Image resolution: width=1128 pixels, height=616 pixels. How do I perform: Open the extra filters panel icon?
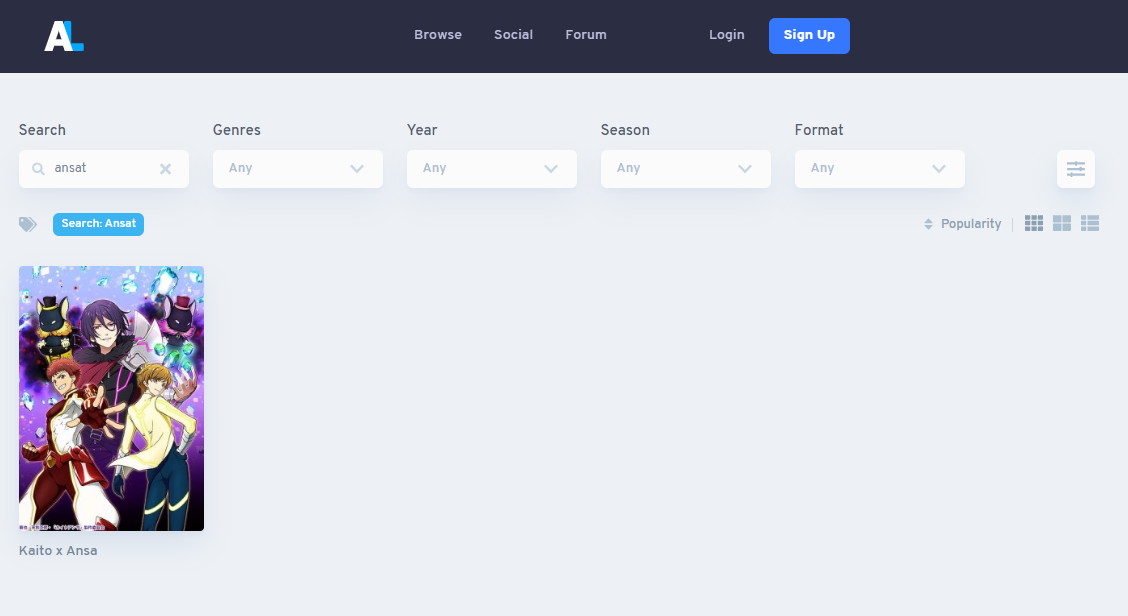pos(1075,169)
